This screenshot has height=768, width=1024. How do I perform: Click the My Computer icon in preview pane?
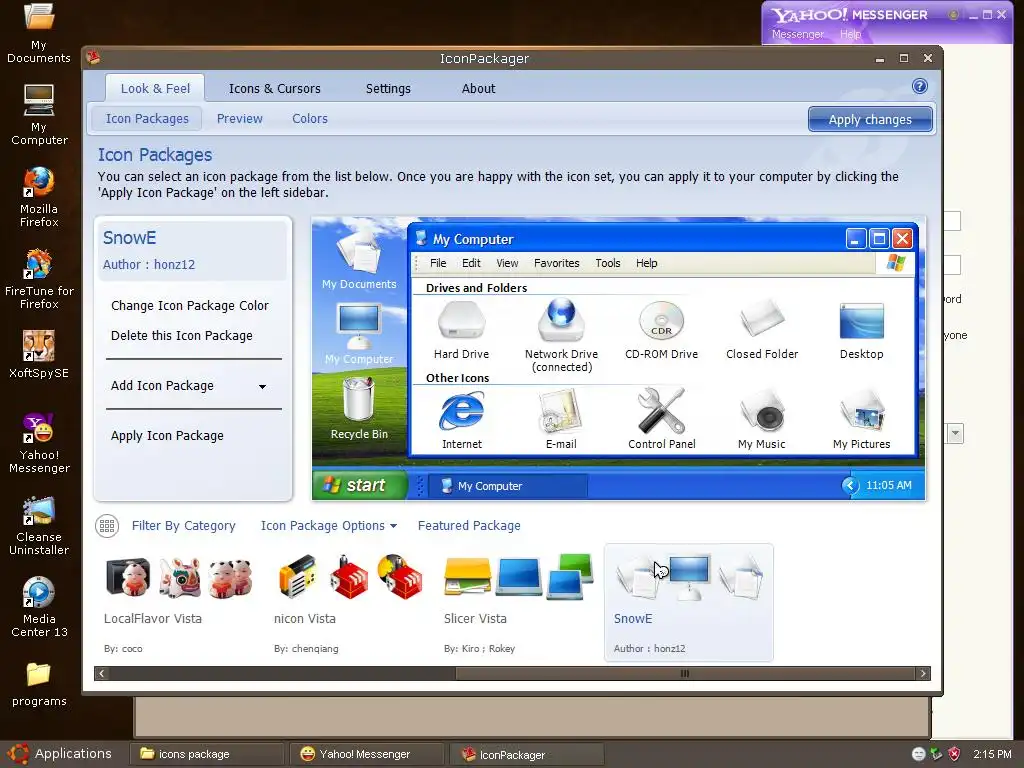(359, 325)
